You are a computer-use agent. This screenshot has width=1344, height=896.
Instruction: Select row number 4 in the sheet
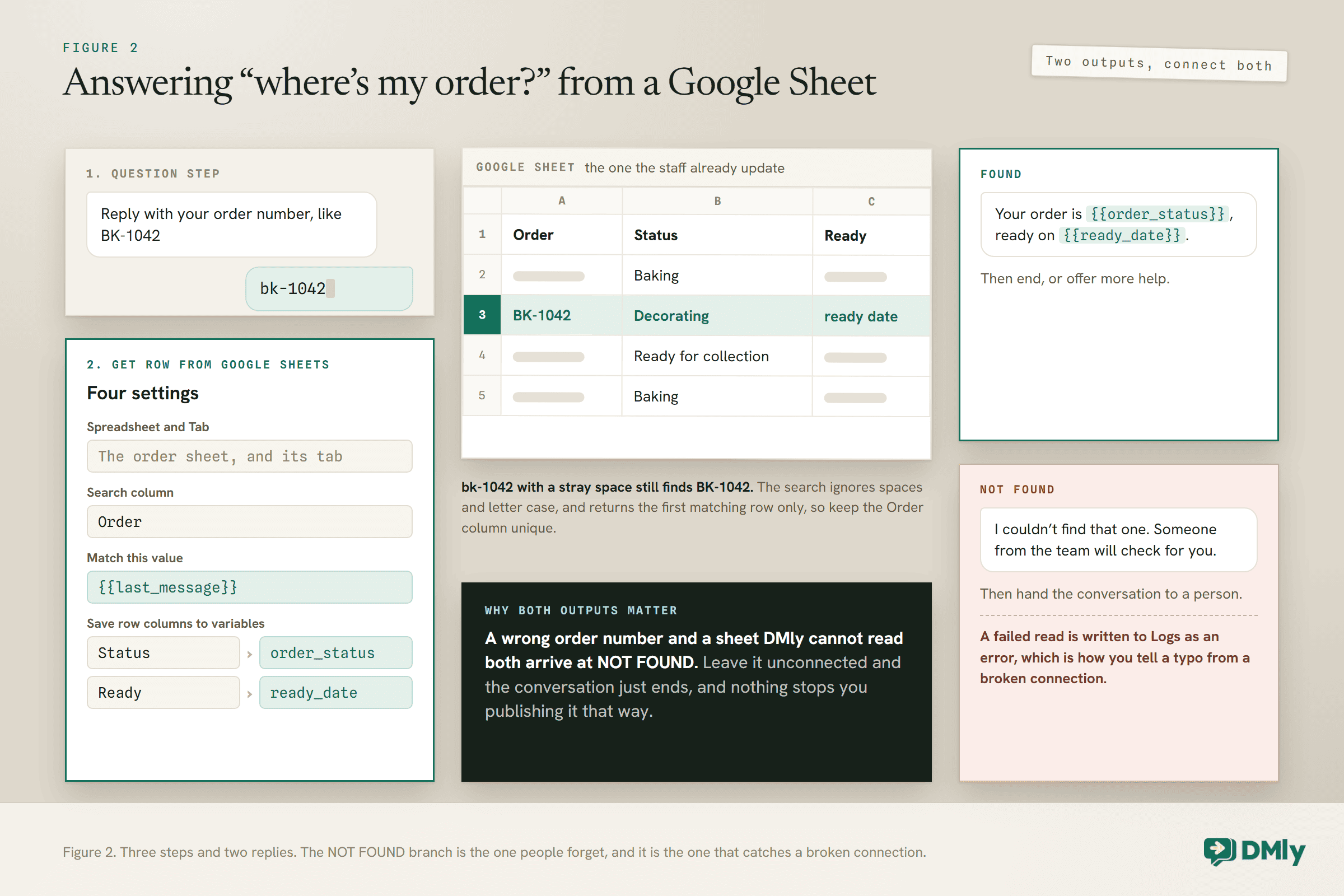[x=482, y=356]
